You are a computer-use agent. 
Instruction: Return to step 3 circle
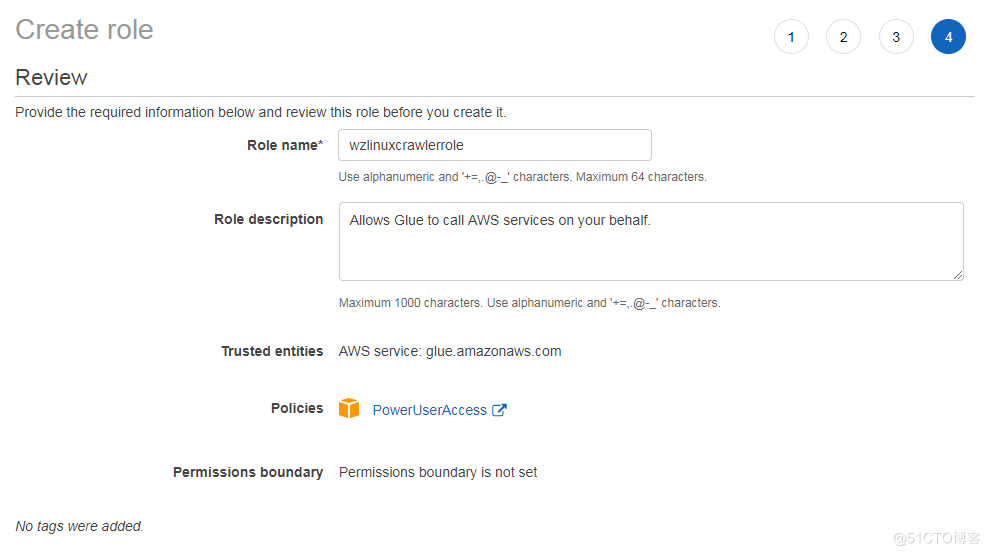tap(896, 37)
